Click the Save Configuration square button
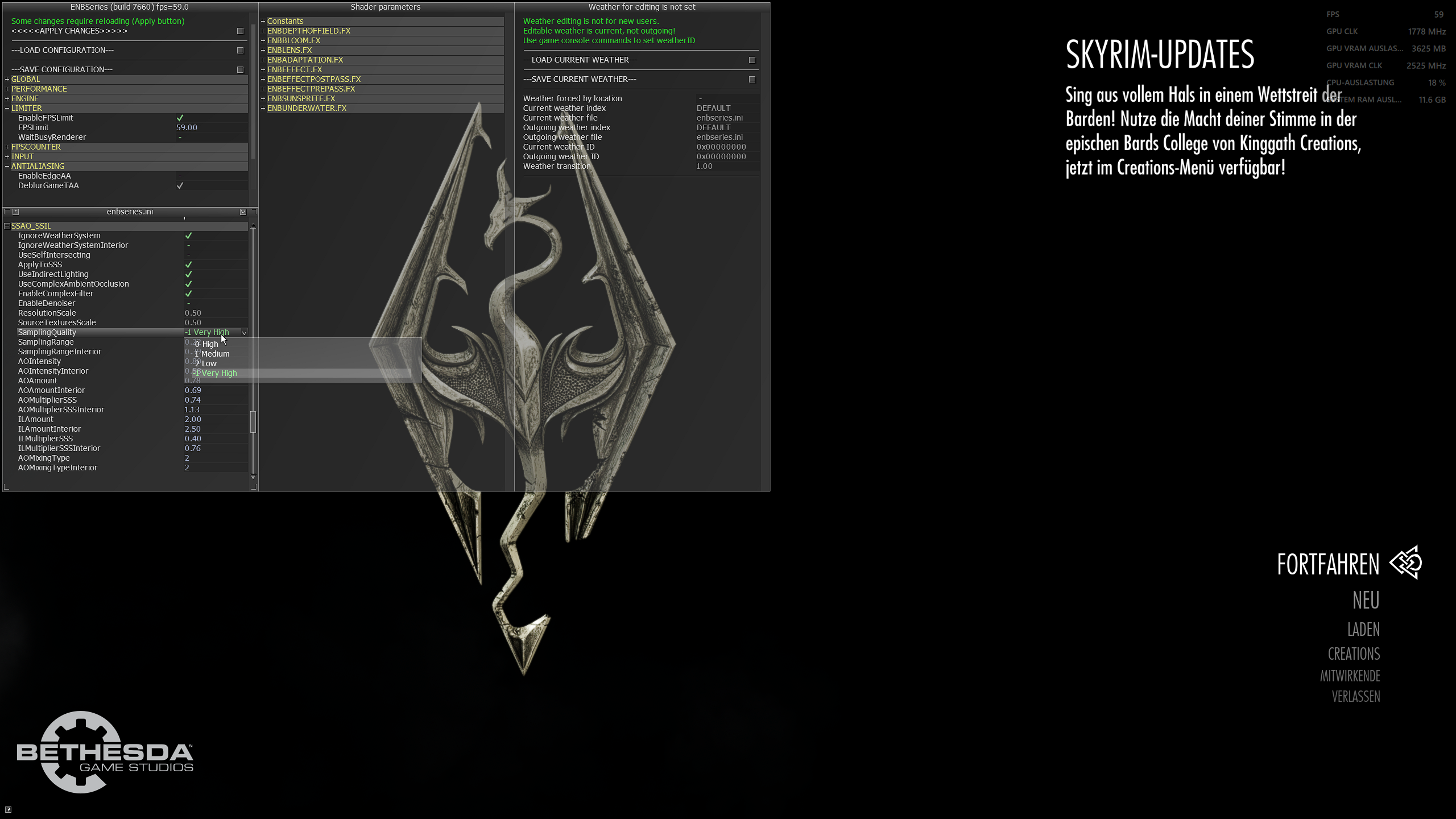This screenshot has width=1456, height=819. (240, 70)
